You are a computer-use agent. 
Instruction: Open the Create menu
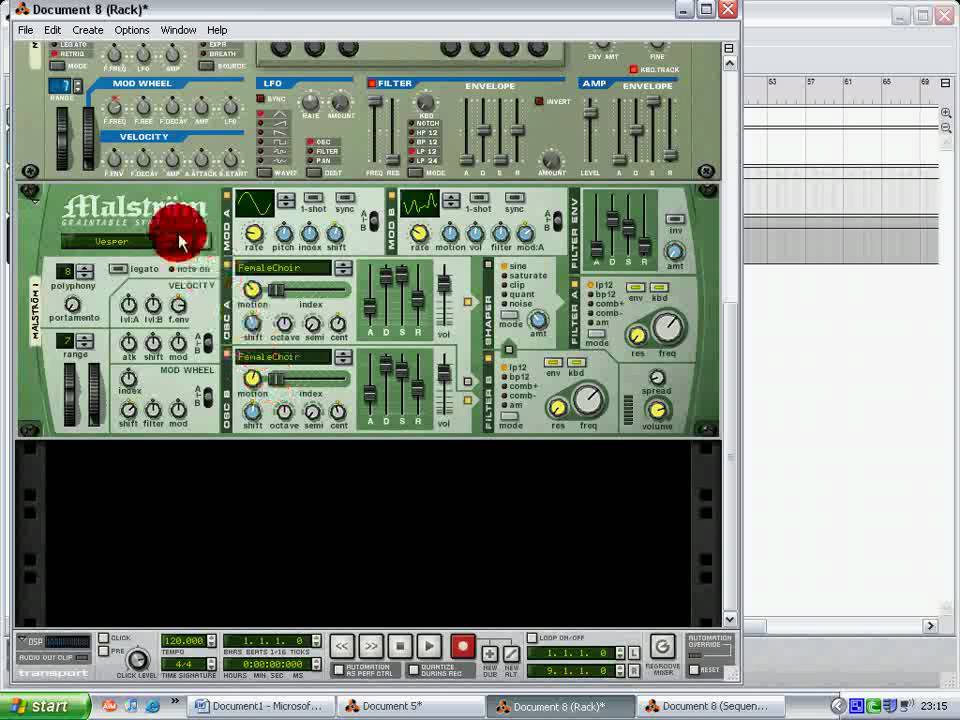pos(88,30)
